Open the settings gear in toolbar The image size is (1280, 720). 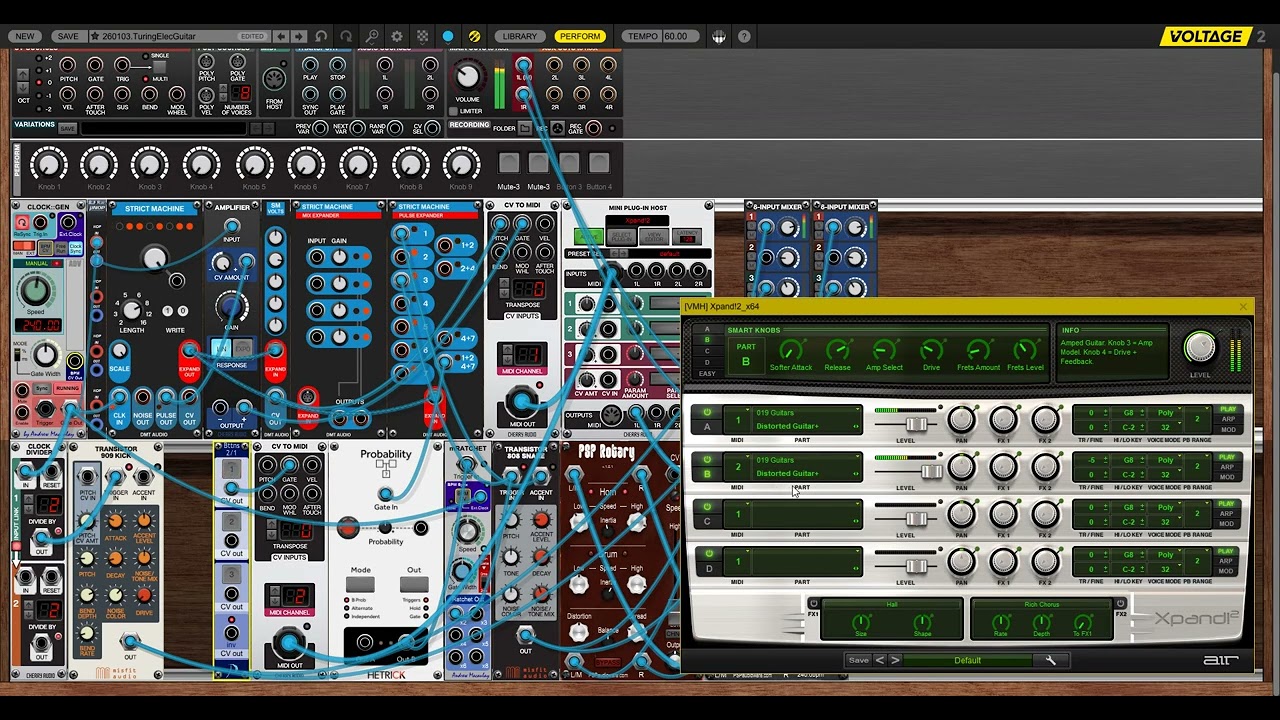pyautogui.click(x=397, y=36)
